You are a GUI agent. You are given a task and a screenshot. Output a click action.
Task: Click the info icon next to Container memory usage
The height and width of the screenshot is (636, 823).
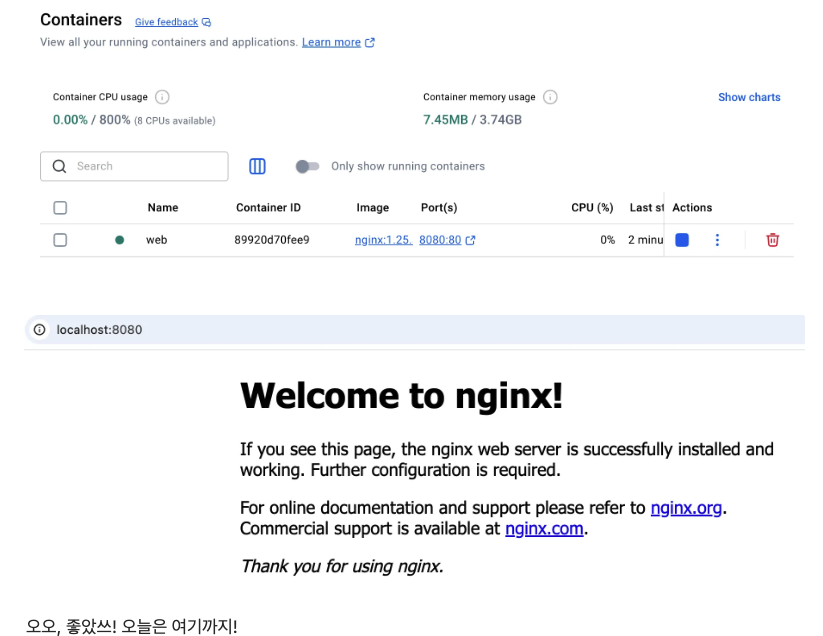(x=550, y=97)
